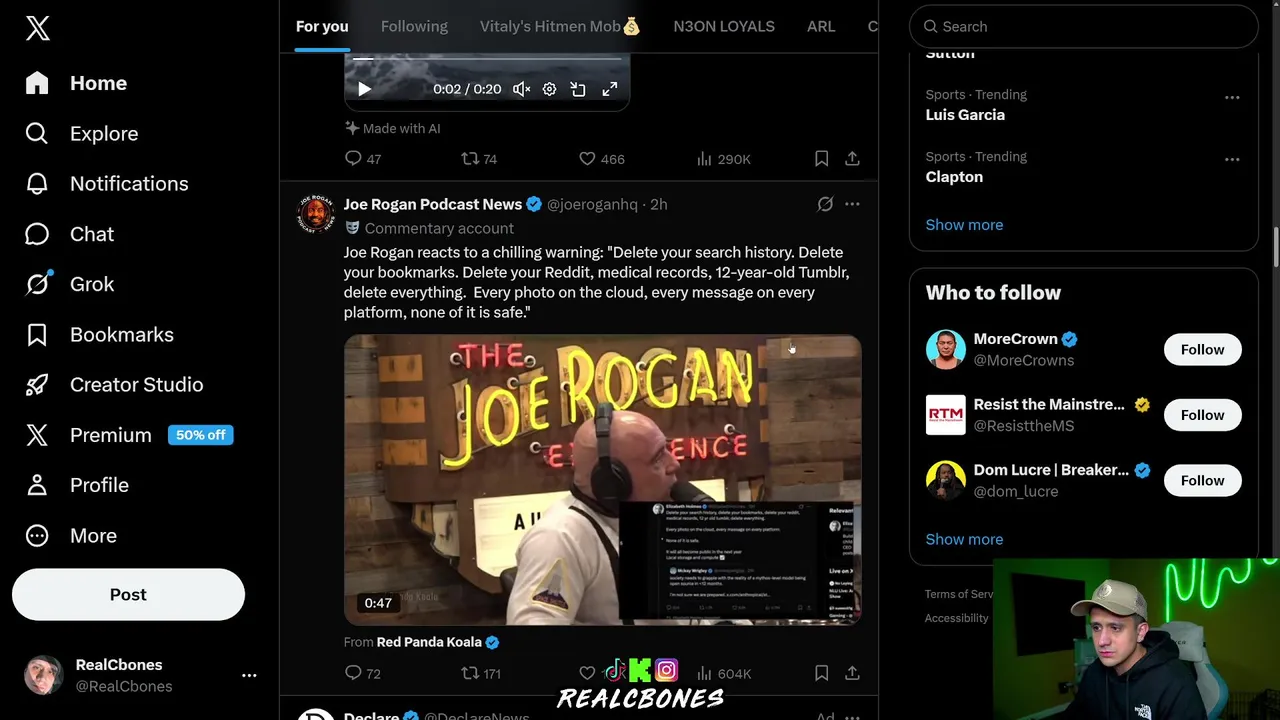Repost Joe Rogan post with 171 reposts

[481, 673]
